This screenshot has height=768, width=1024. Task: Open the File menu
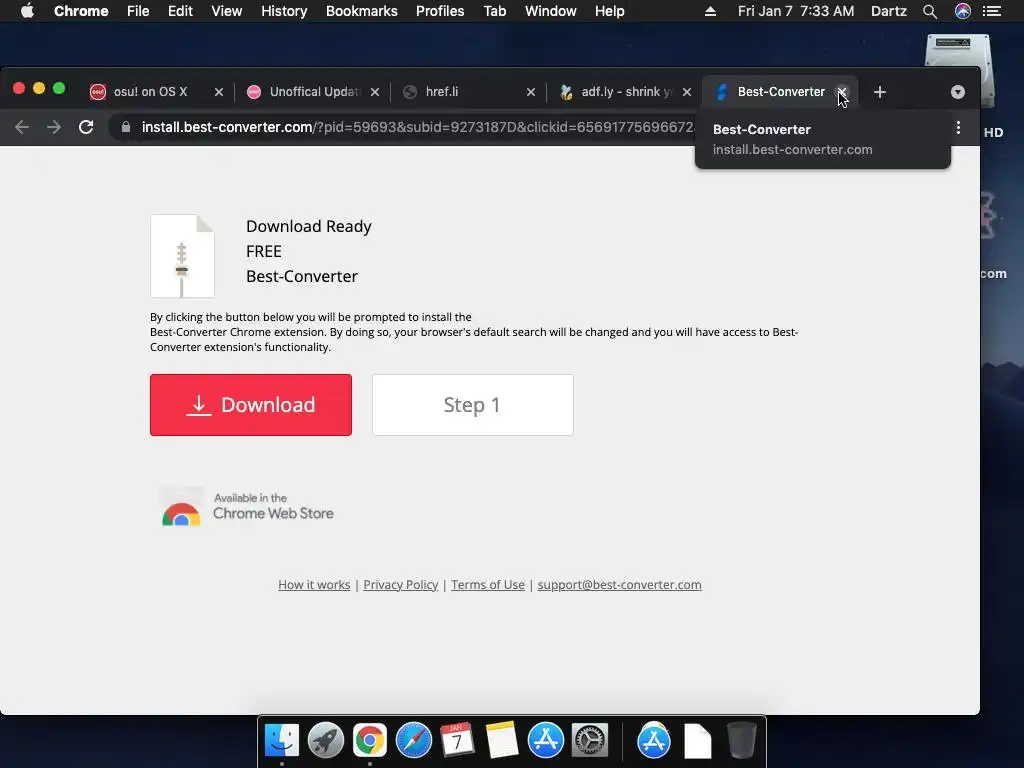click(138, 11)
